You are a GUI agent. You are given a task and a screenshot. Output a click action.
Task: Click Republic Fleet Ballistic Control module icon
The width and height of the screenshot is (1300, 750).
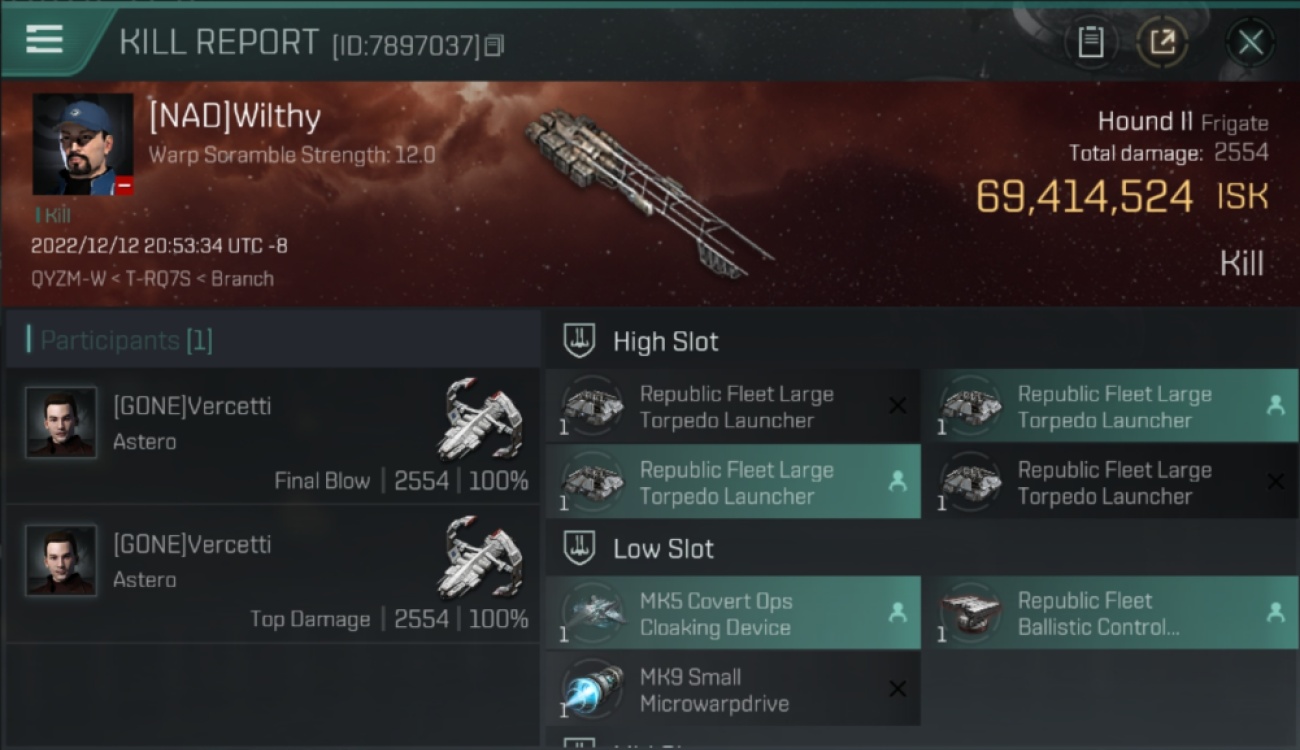click(970, 613)
